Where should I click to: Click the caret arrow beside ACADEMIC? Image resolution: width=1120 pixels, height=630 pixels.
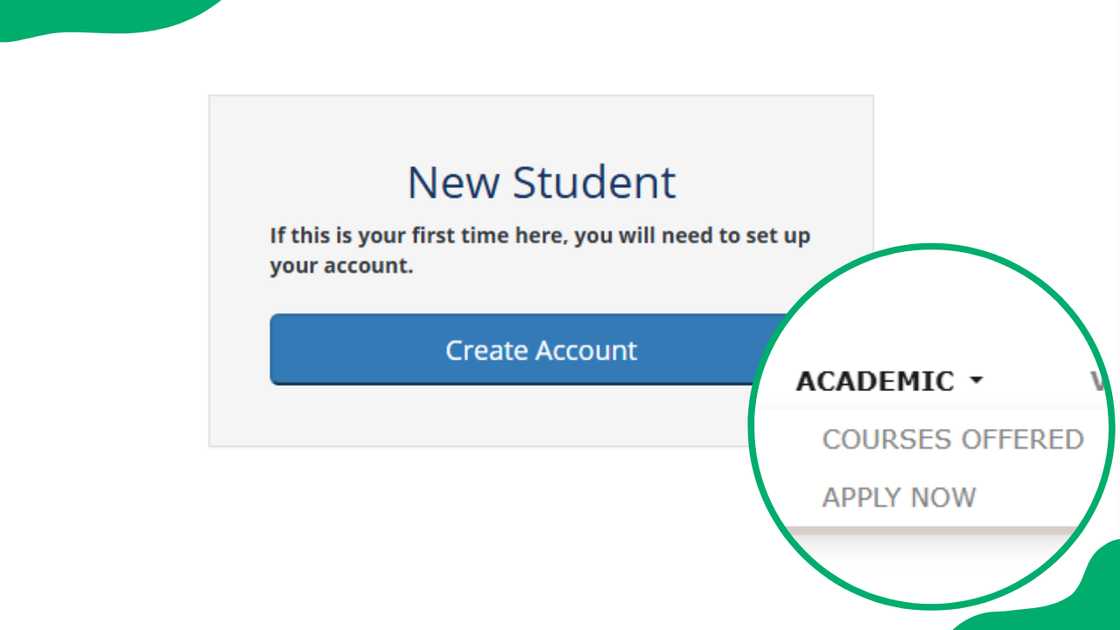point(977,381)
